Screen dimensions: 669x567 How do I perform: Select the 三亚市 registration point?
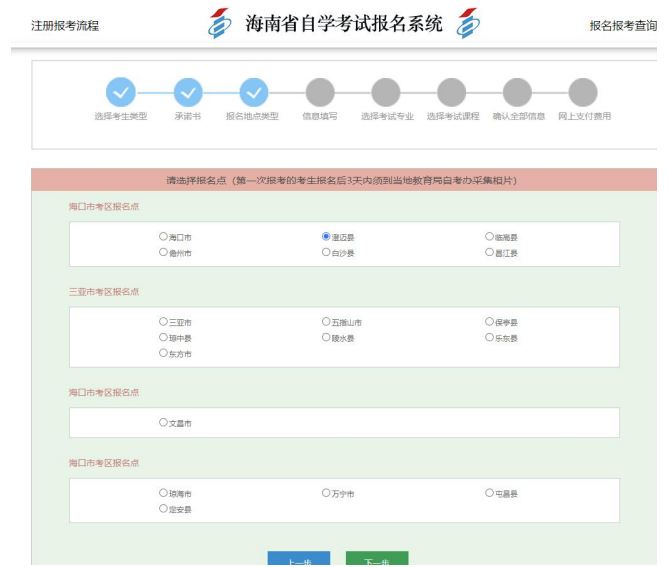tap(163, 322)
